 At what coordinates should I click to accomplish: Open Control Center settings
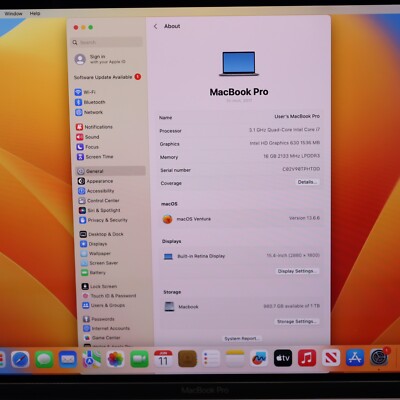coord(99,200)
